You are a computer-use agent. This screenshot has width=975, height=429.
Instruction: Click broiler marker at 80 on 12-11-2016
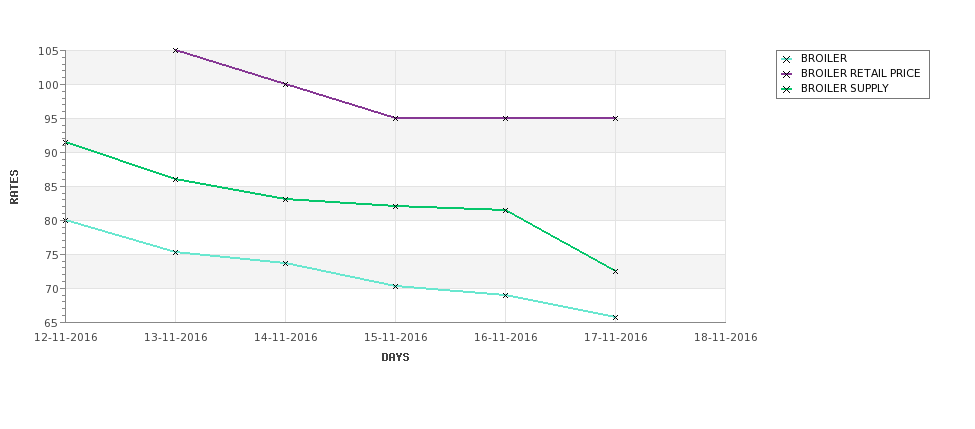click(65, 220)
